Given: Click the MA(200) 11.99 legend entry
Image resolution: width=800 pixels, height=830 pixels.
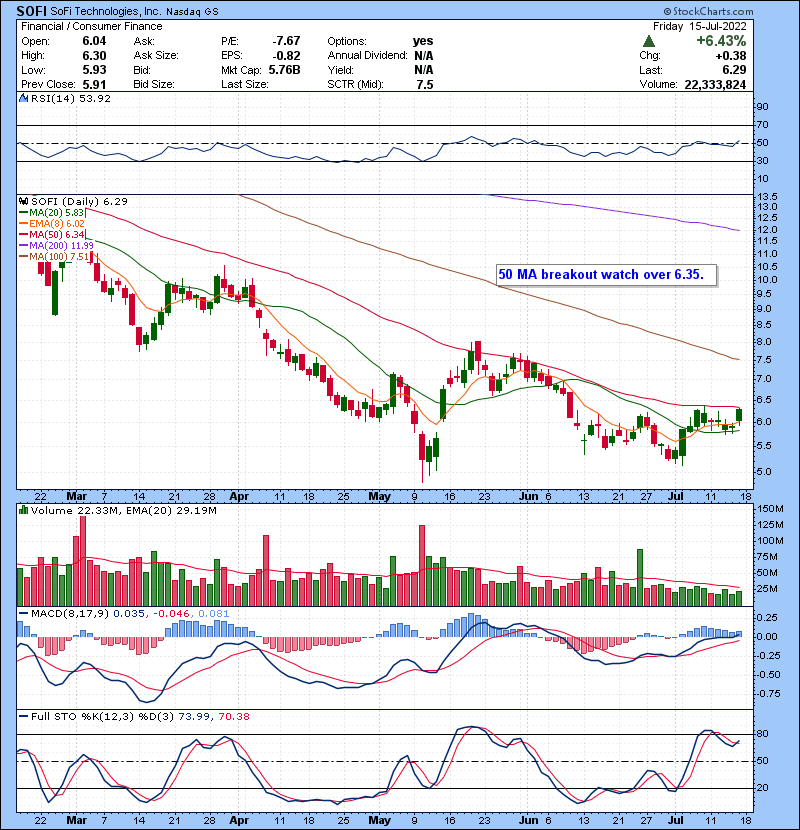Looking at the screenshot, I should (x=56, y=246).
